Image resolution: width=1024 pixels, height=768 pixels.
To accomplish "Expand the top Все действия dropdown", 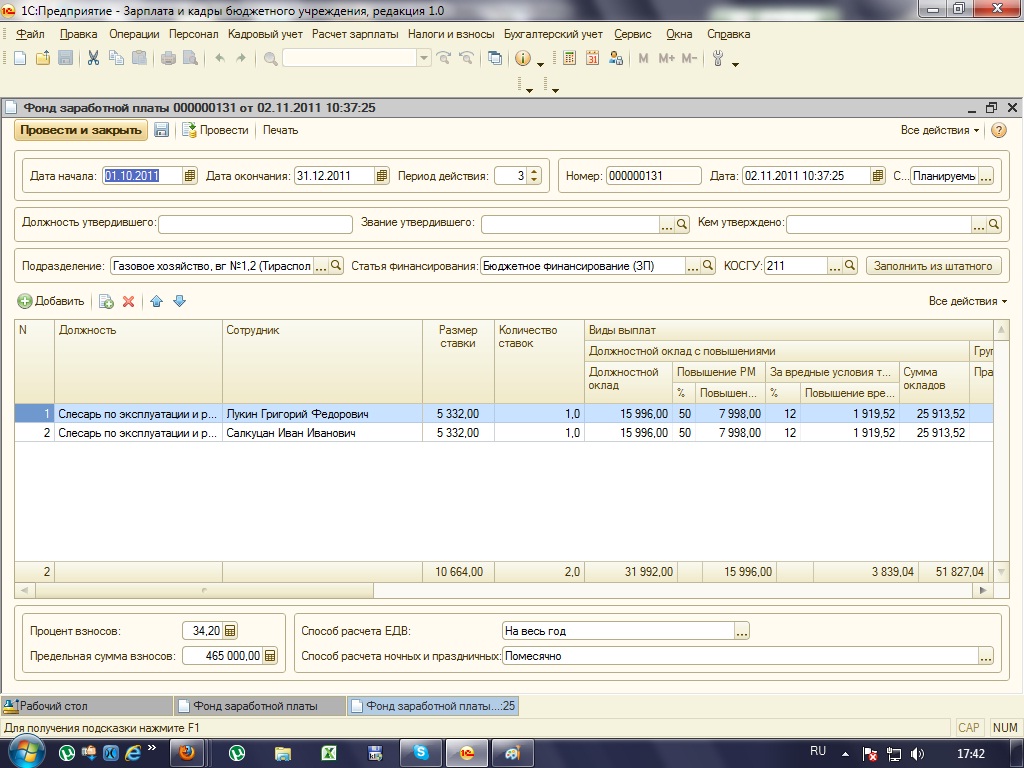I will [940, 130].
